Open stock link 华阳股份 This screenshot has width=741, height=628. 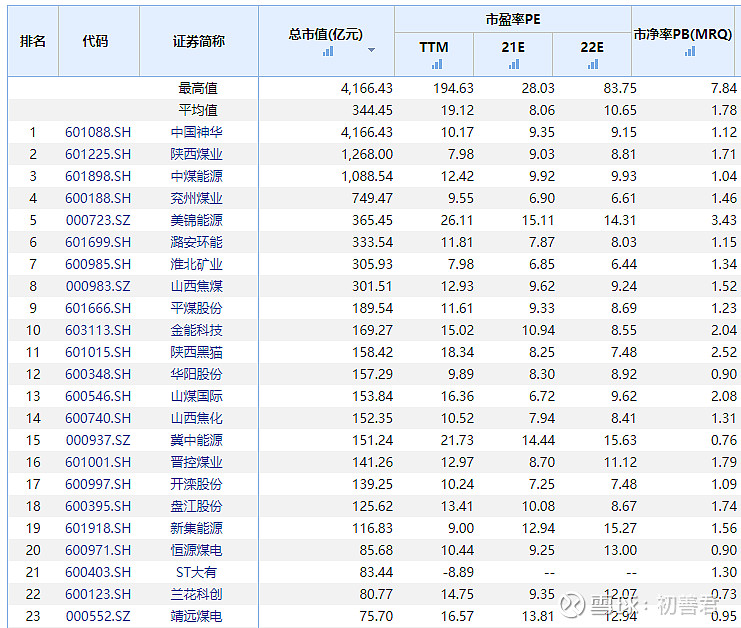click(x=197, y=374)
